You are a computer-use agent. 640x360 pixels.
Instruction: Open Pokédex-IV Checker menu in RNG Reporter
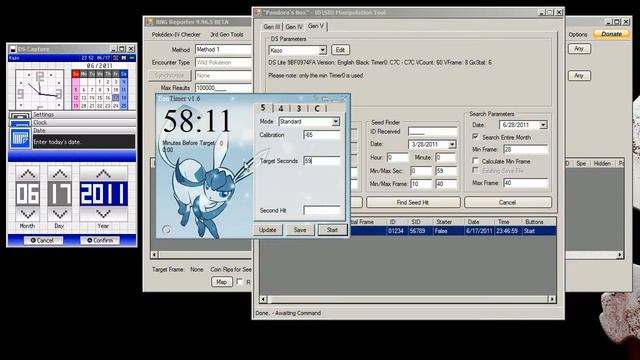tap(176, 35)
